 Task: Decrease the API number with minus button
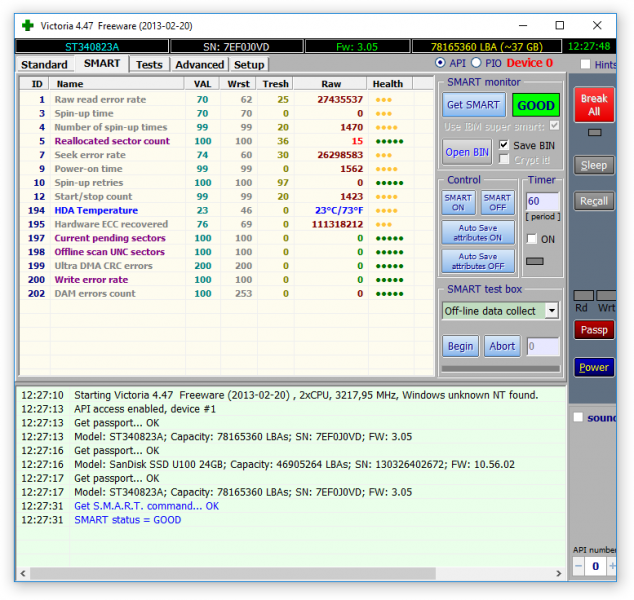coord(578,566)
